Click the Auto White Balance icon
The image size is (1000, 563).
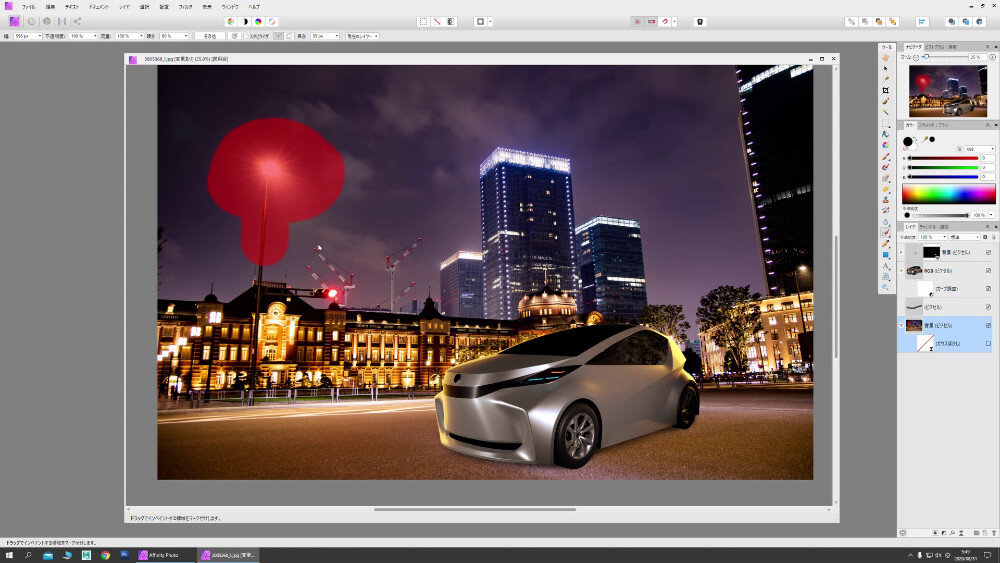(273, 21)
